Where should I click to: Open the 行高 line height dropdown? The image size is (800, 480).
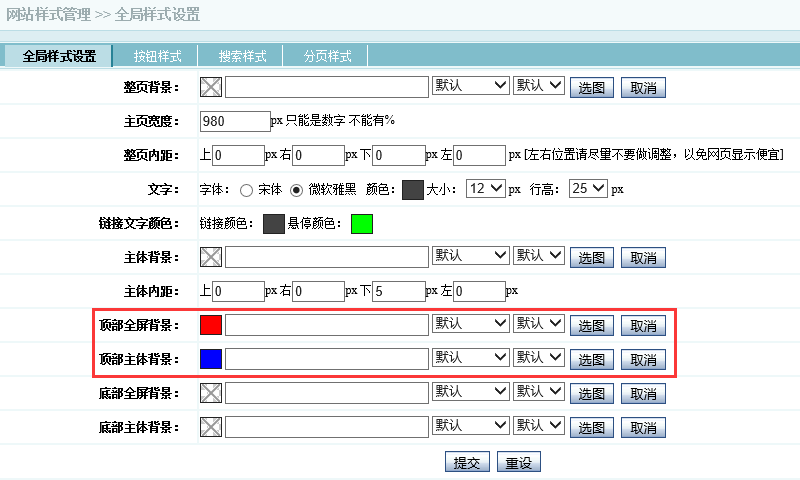[588, 188]
